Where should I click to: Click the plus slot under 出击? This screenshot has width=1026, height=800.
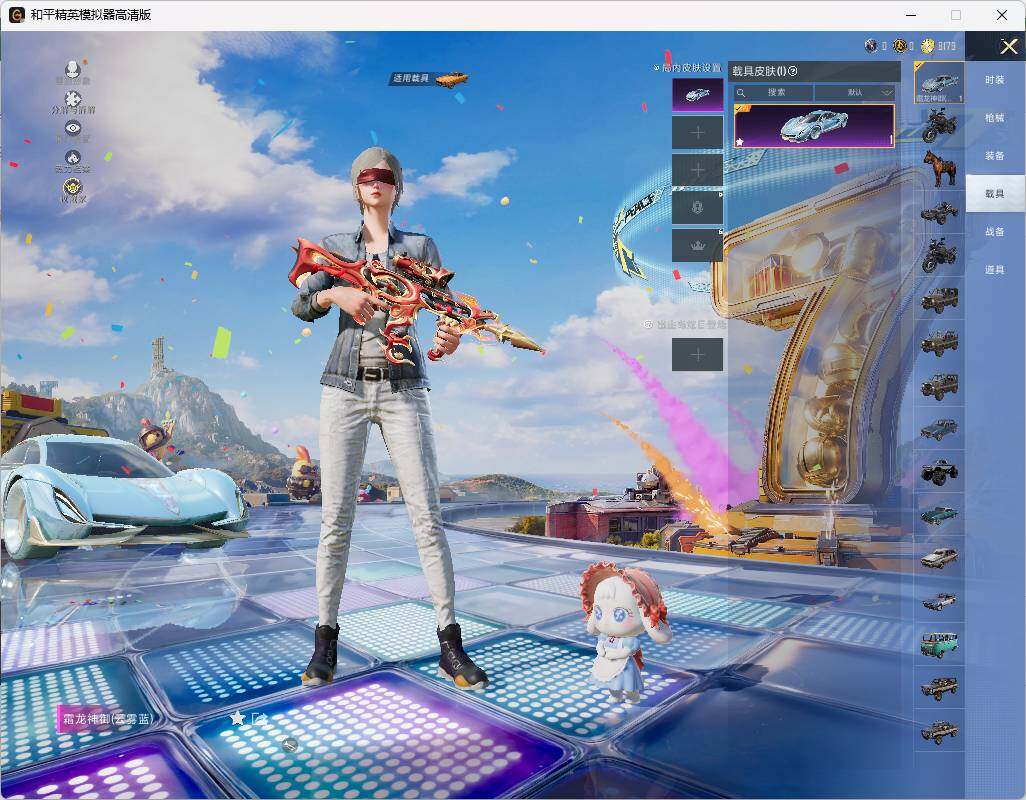click(698, 355)
